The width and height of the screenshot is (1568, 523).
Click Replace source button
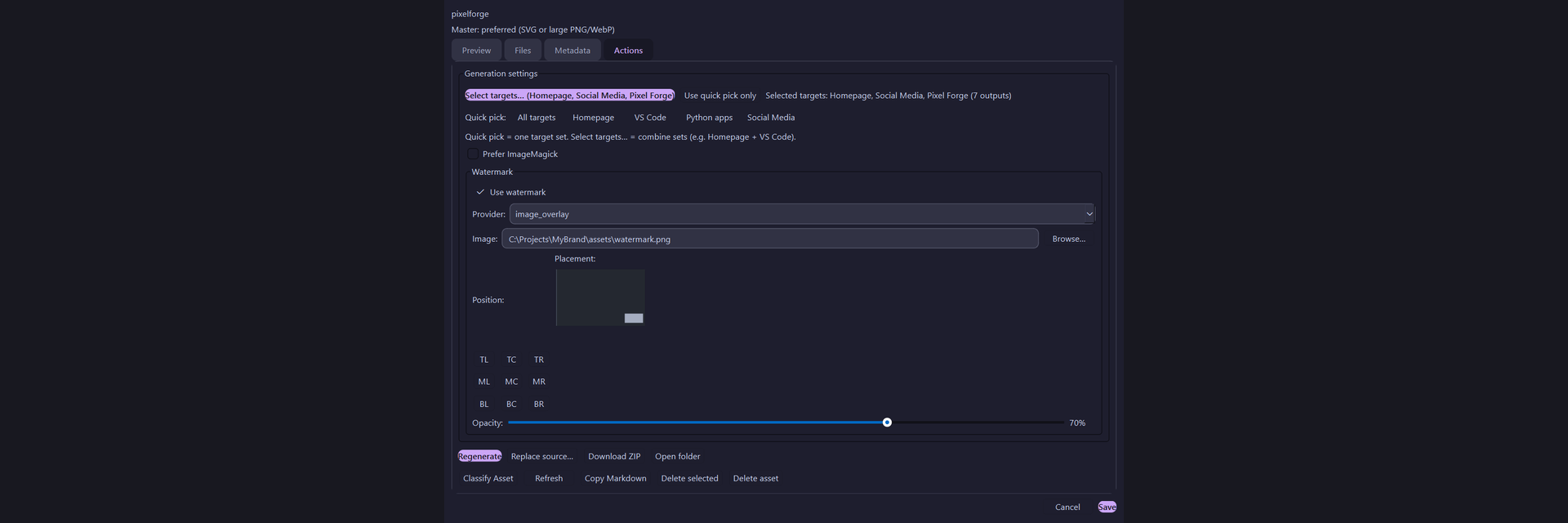point(542,456)
